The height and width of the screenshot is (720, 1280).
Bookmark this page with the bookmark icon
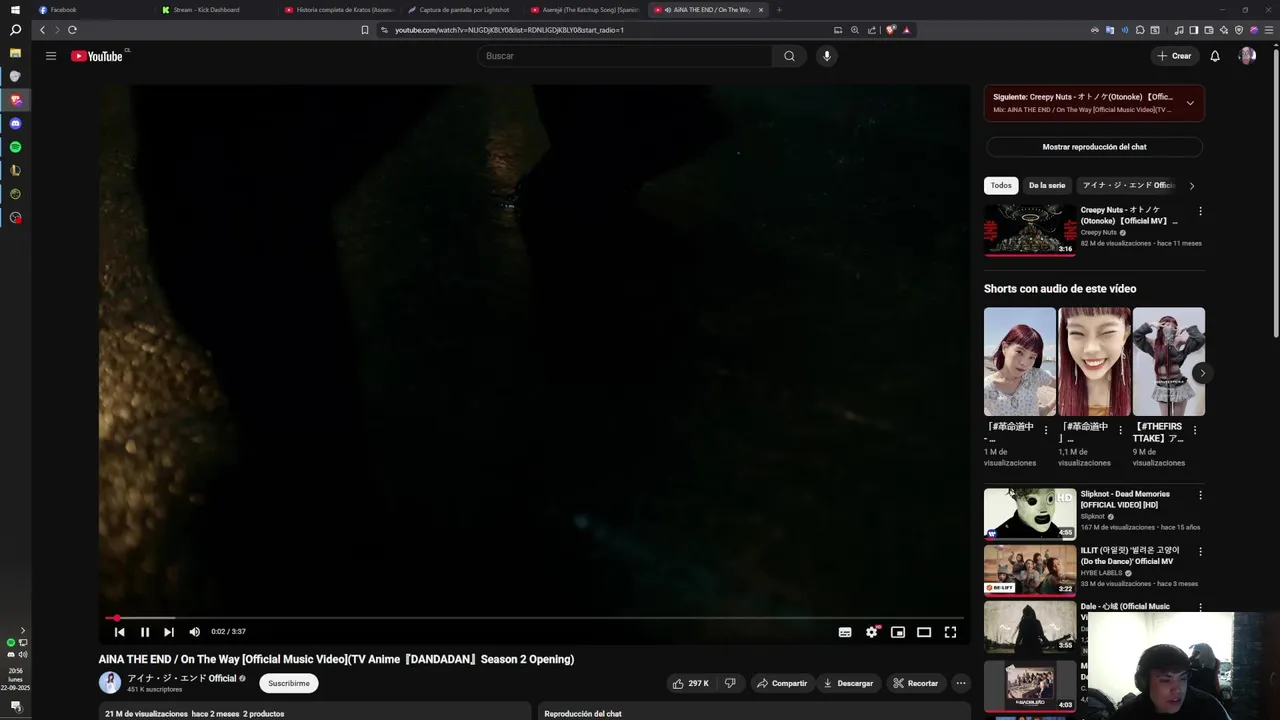[x=365, y=30]
